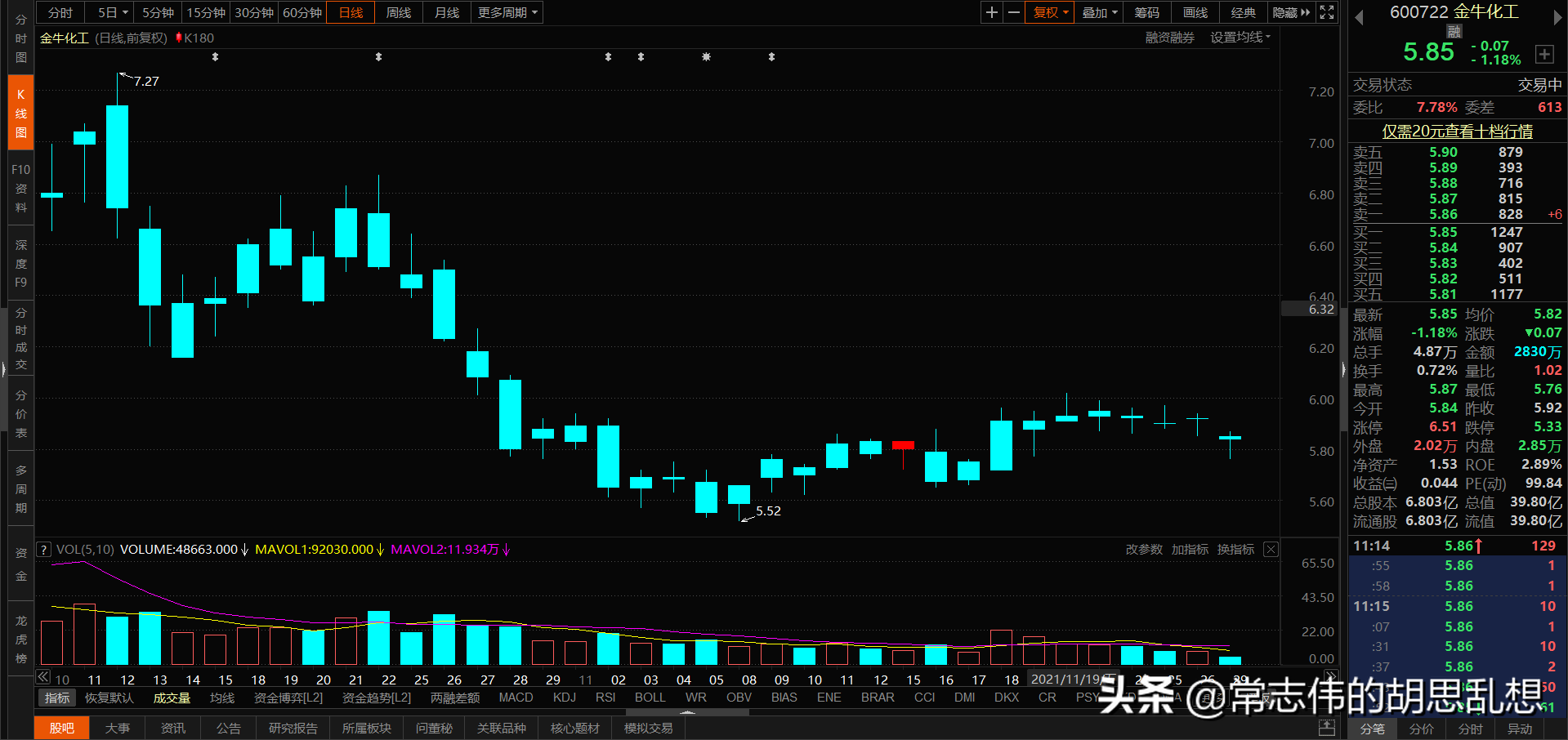Click the 融资融券 button above chart
The width and height of the screenshot is (1568, 740).
[x=1168, y=37]
